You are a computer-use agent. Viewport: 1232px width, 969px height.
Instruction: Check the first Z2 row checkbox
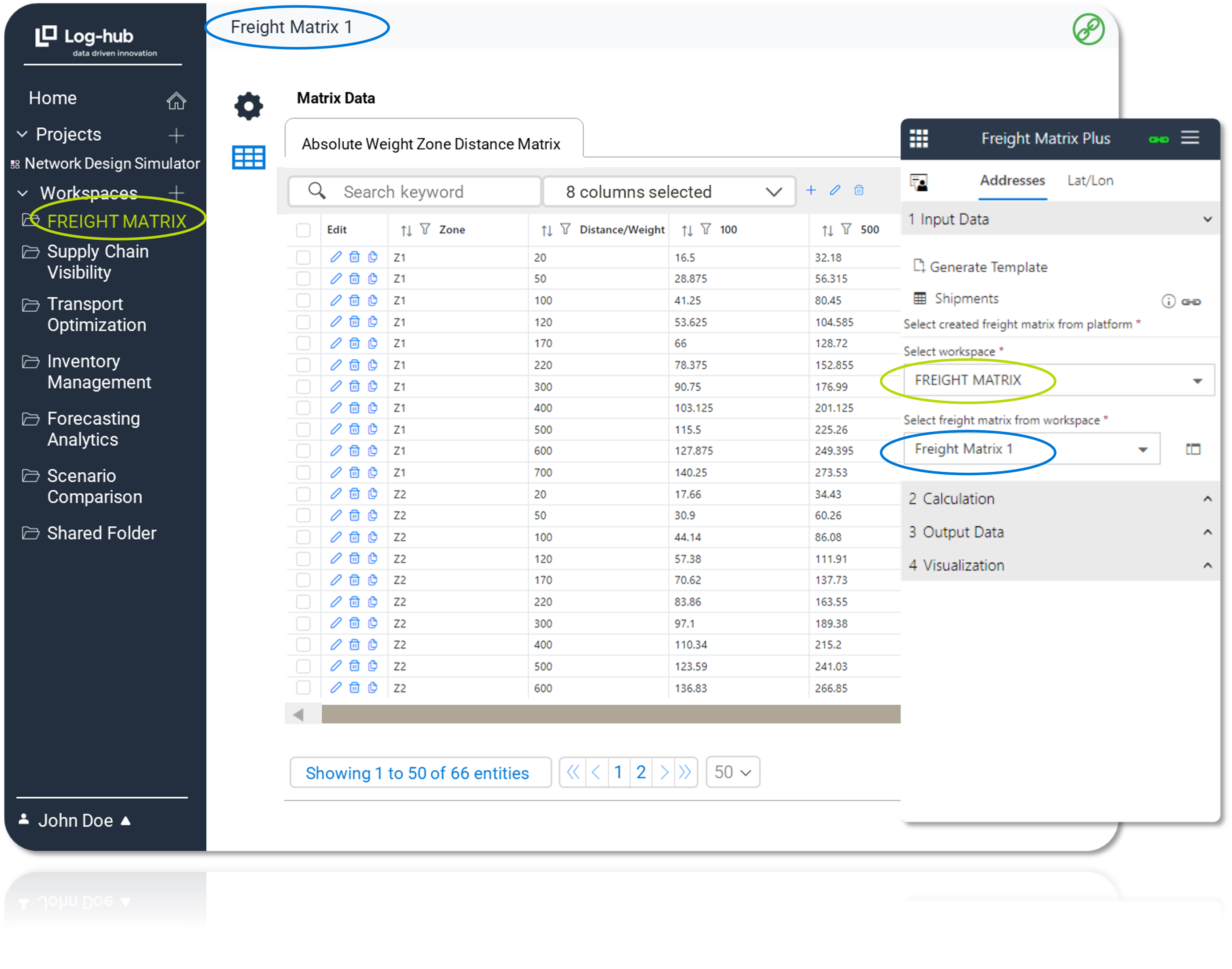[304, 494]
